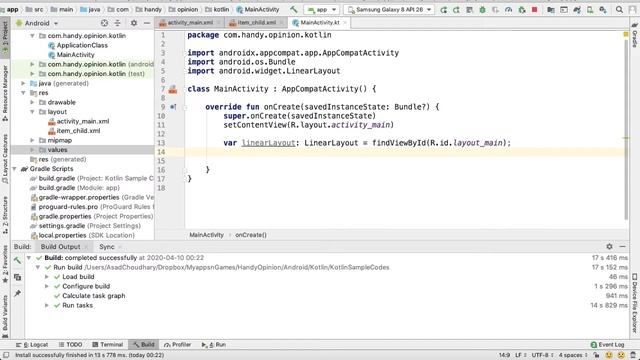
Task: Expand java (generated) folder
Action: pyautogui.click(x=23, y=83)
